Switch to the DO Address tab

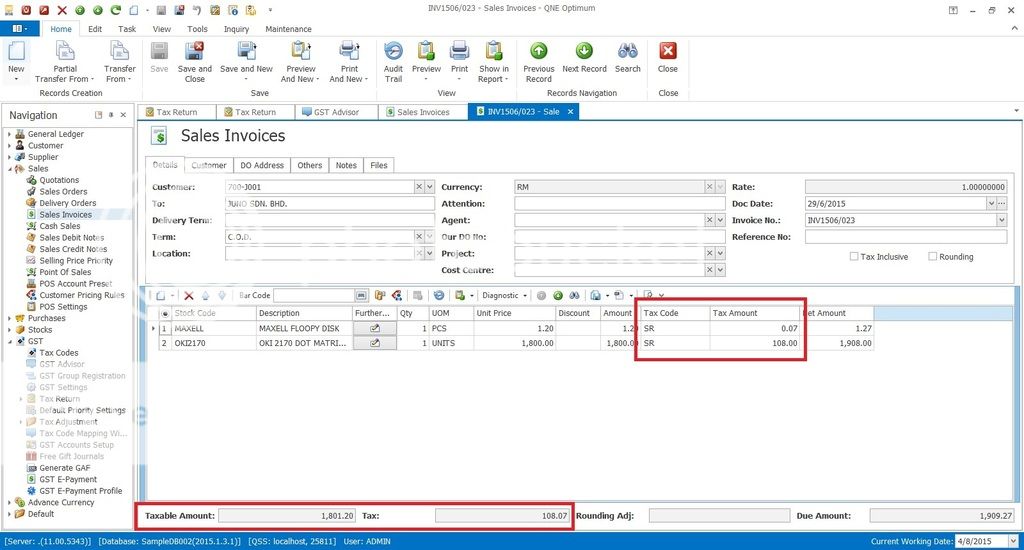pos(262,165)
